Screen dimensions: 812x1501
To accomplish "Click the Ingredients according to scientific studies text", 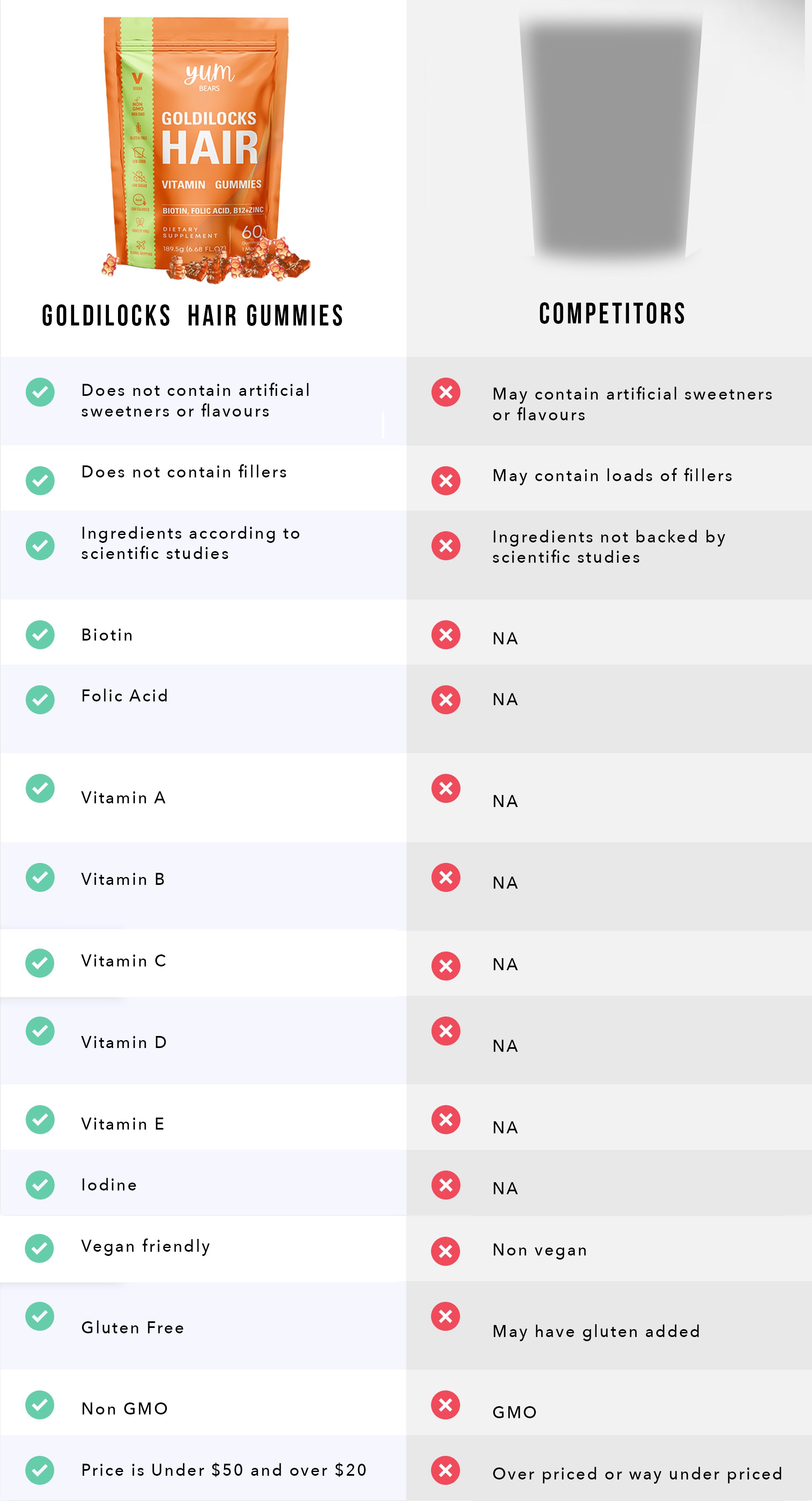I will 191,543.
